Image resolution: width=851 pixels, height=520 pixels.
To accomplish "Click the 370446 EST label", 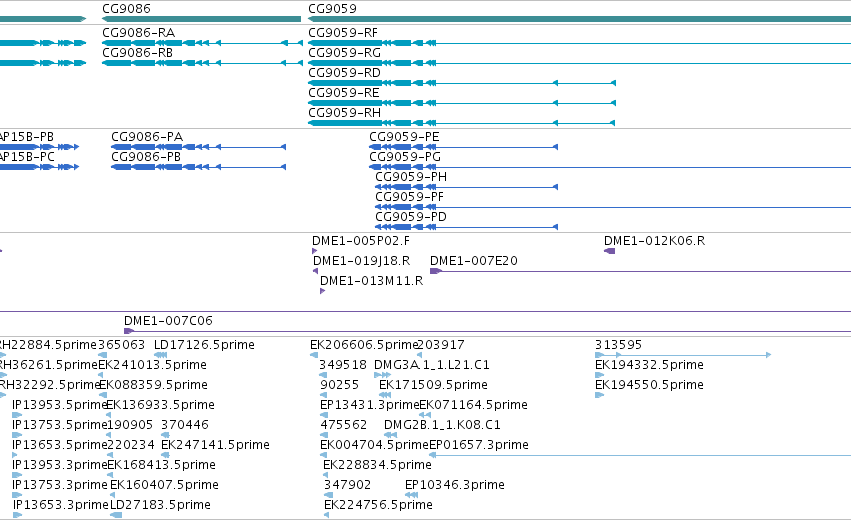I will [x=185, y=425].
